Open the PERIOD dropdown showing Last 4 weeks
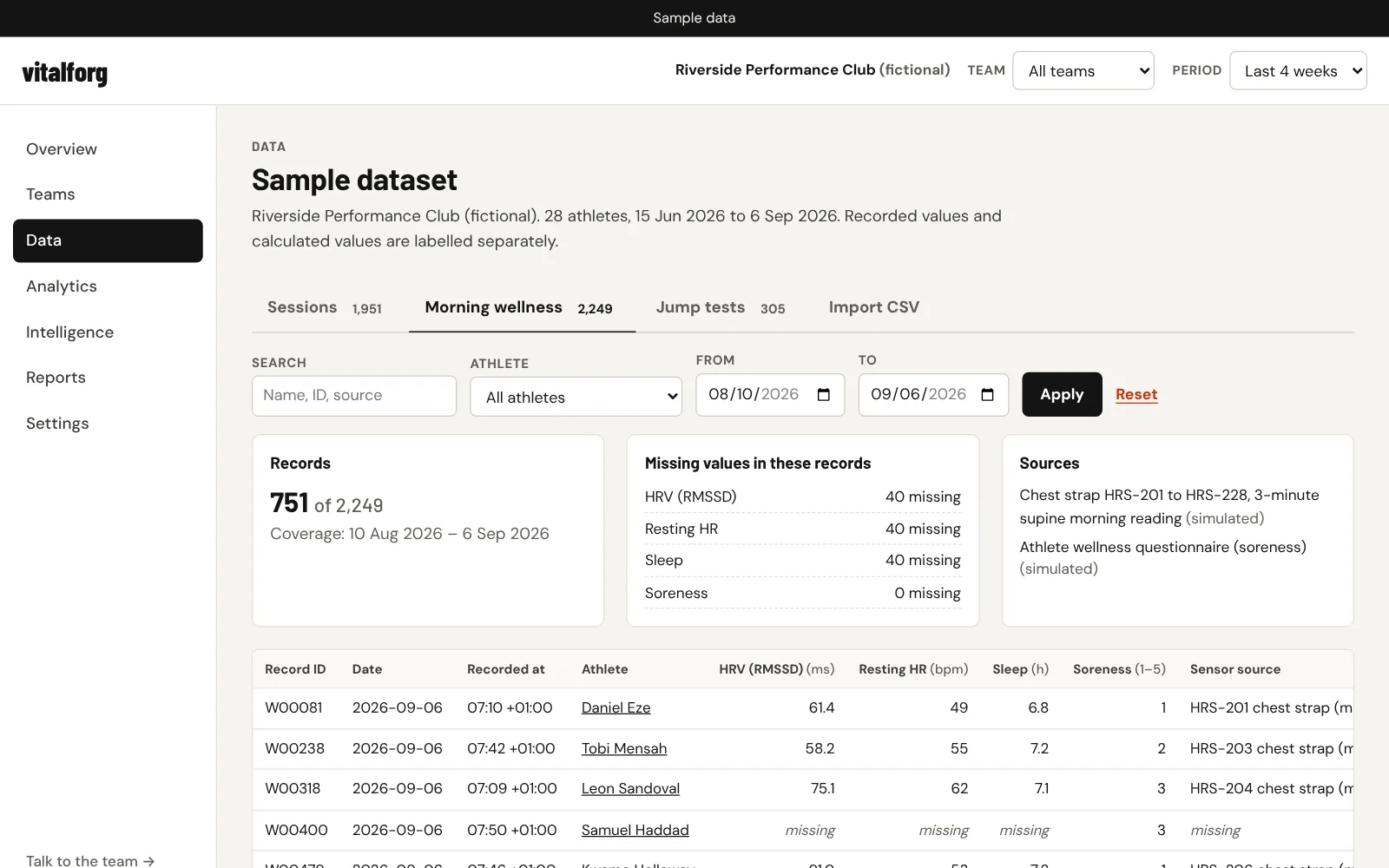This screenshot has height=868, width=1389. [1298, 70]
